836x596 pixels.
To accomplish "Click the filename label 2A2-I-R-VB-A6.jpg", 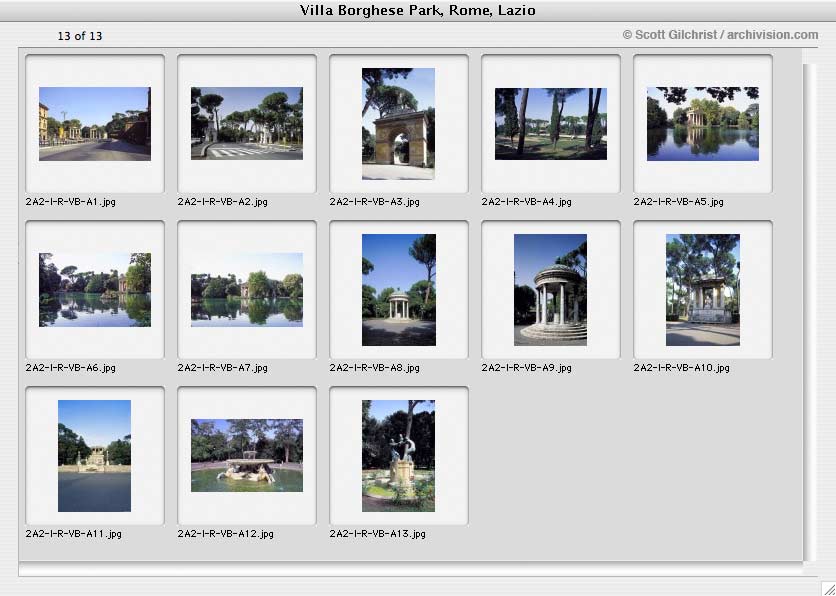I will (x=70, y=368).
